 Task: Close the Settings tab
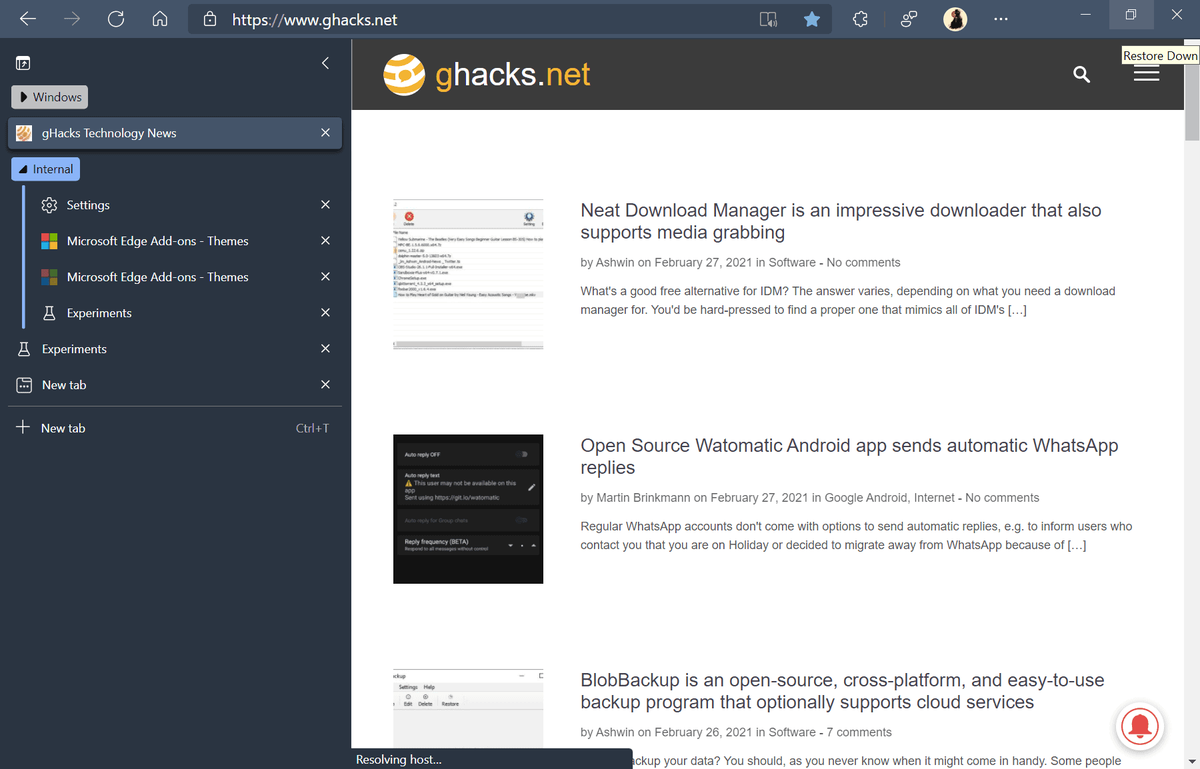pyautogui.click(x=325, y=205)
